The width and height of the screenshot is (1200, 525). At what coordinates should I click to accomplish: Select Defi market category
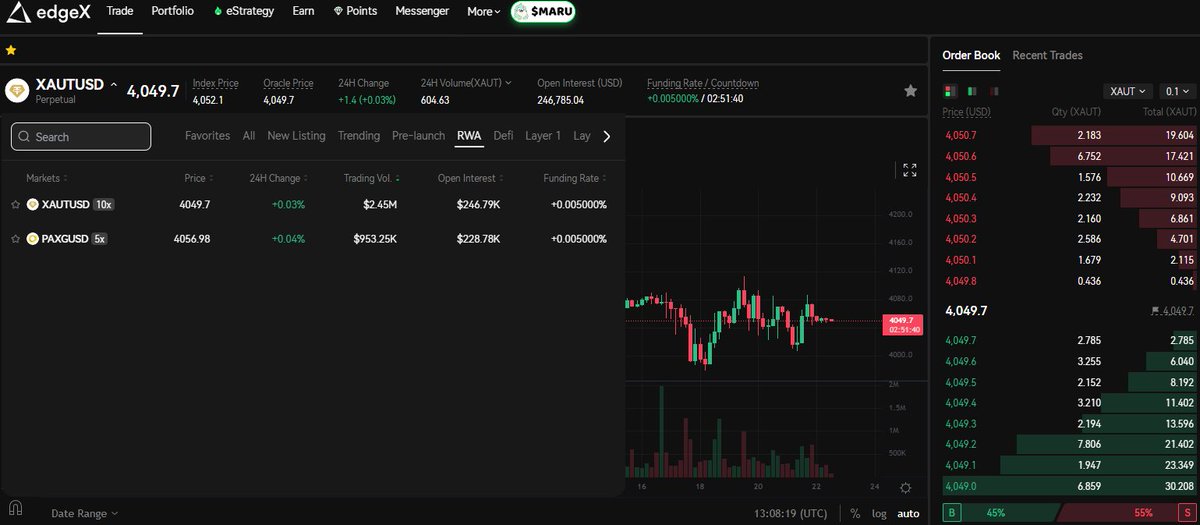(504, 136)
